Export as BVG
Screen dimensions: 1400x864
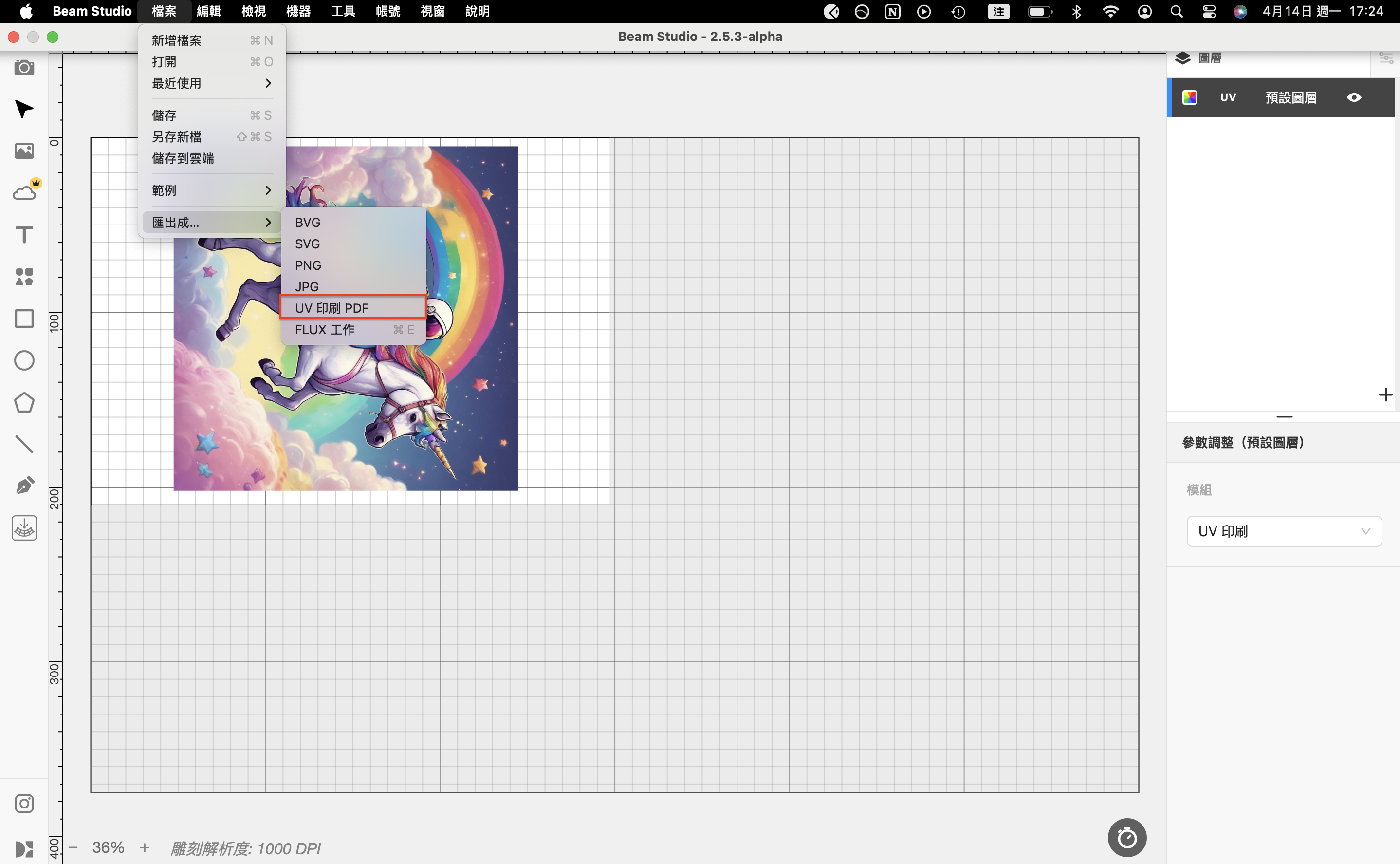[x=353, y=222]
